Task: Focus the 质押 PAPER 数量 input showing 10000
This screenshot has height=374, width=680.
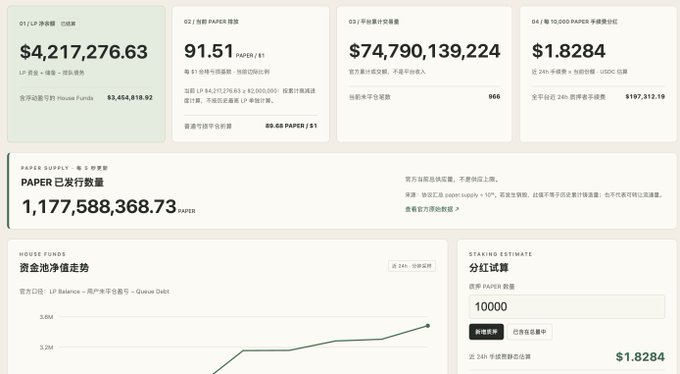Action: (x=567, y=307)
